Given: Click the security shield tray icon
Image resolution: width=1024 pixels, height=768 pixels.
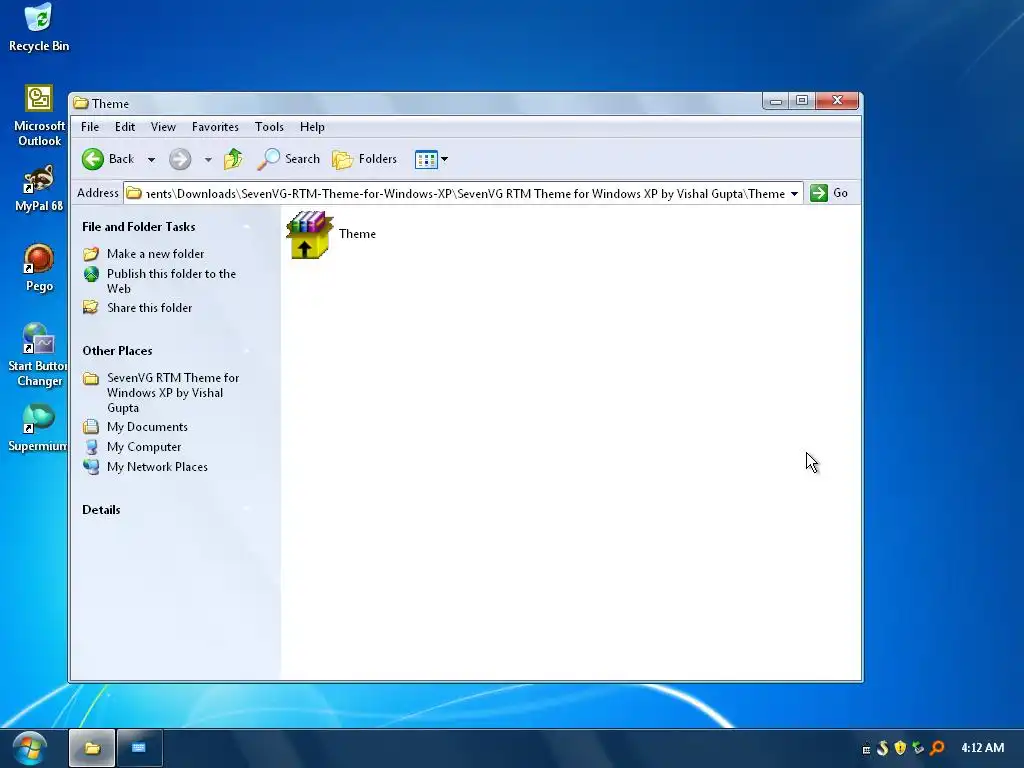Looking at the screenshot, I should (x=901, y=748).
